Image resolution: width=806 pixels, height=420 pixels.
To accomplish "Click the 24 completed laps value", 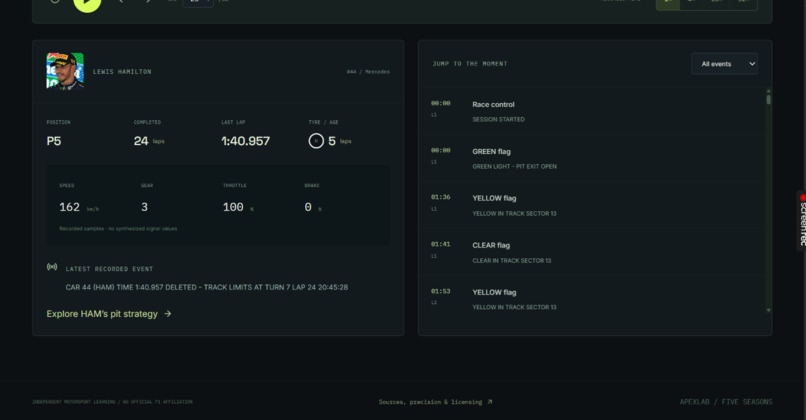I will (x=141, y=141).
